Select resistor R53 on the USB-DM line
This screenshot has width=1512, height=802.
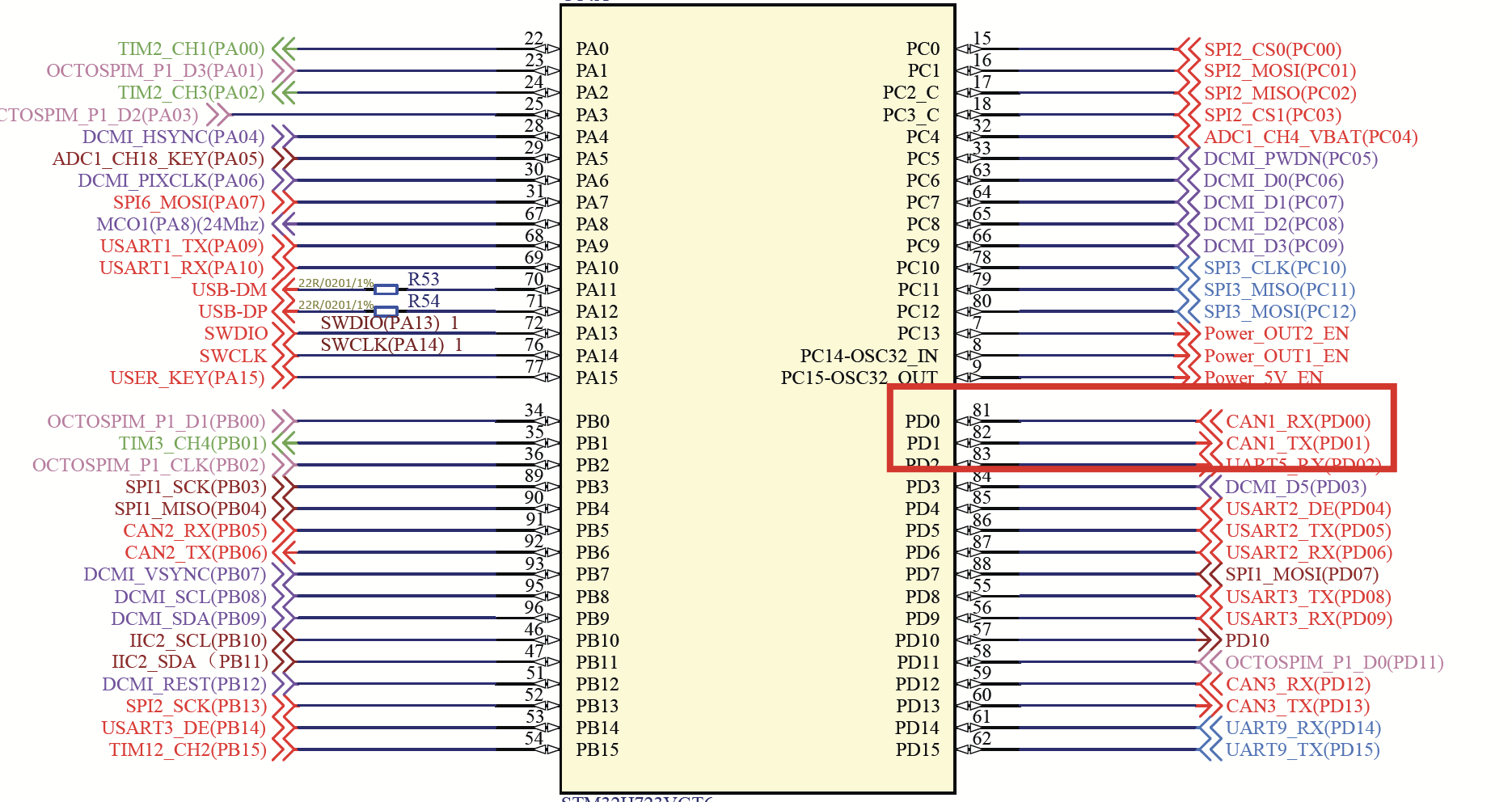click(x=386, y=288)
